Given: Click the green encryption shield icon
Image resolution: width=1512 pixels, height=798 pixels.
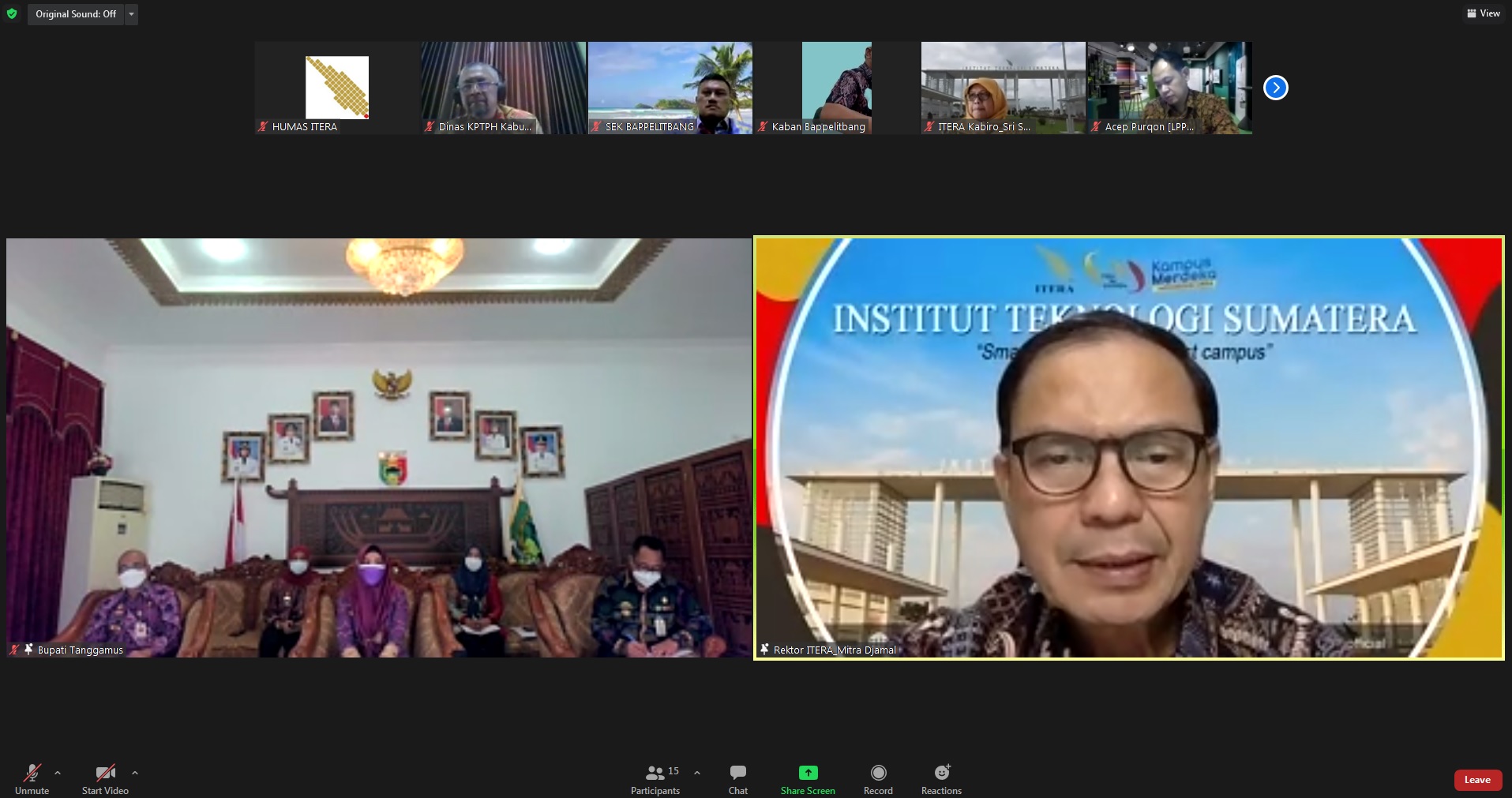Looking at the screenshot, I should point(12,13).
